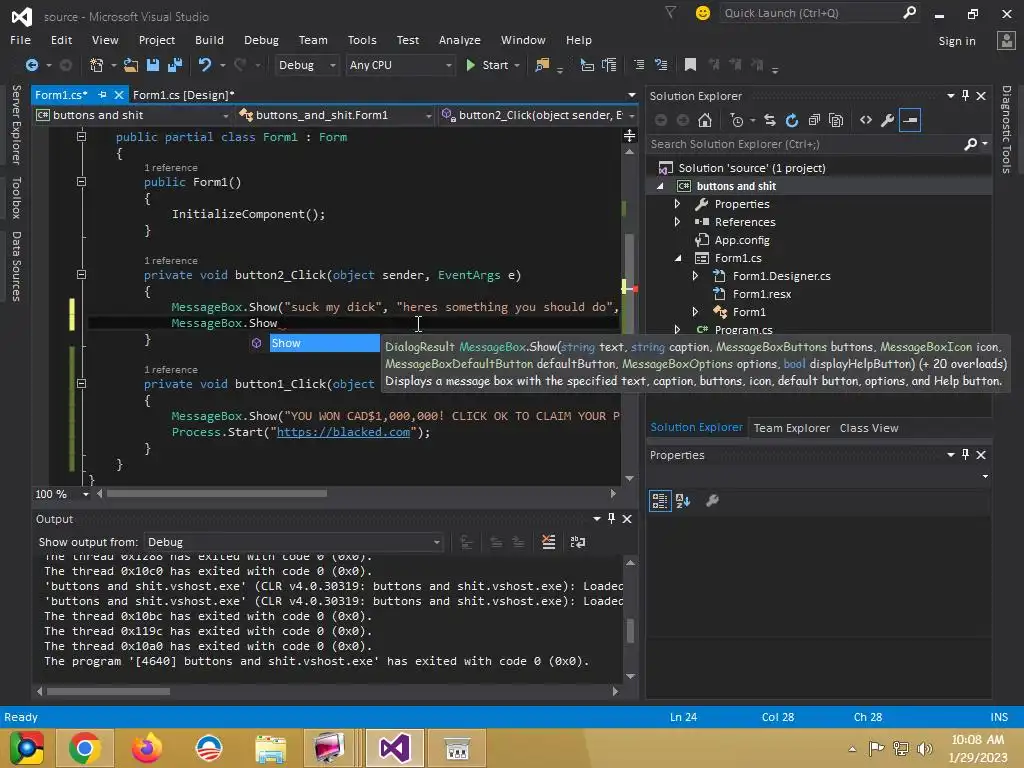Open the Build menu
Image resolution: width=1024 pixels, height=768 pixels.
[209, 40]
